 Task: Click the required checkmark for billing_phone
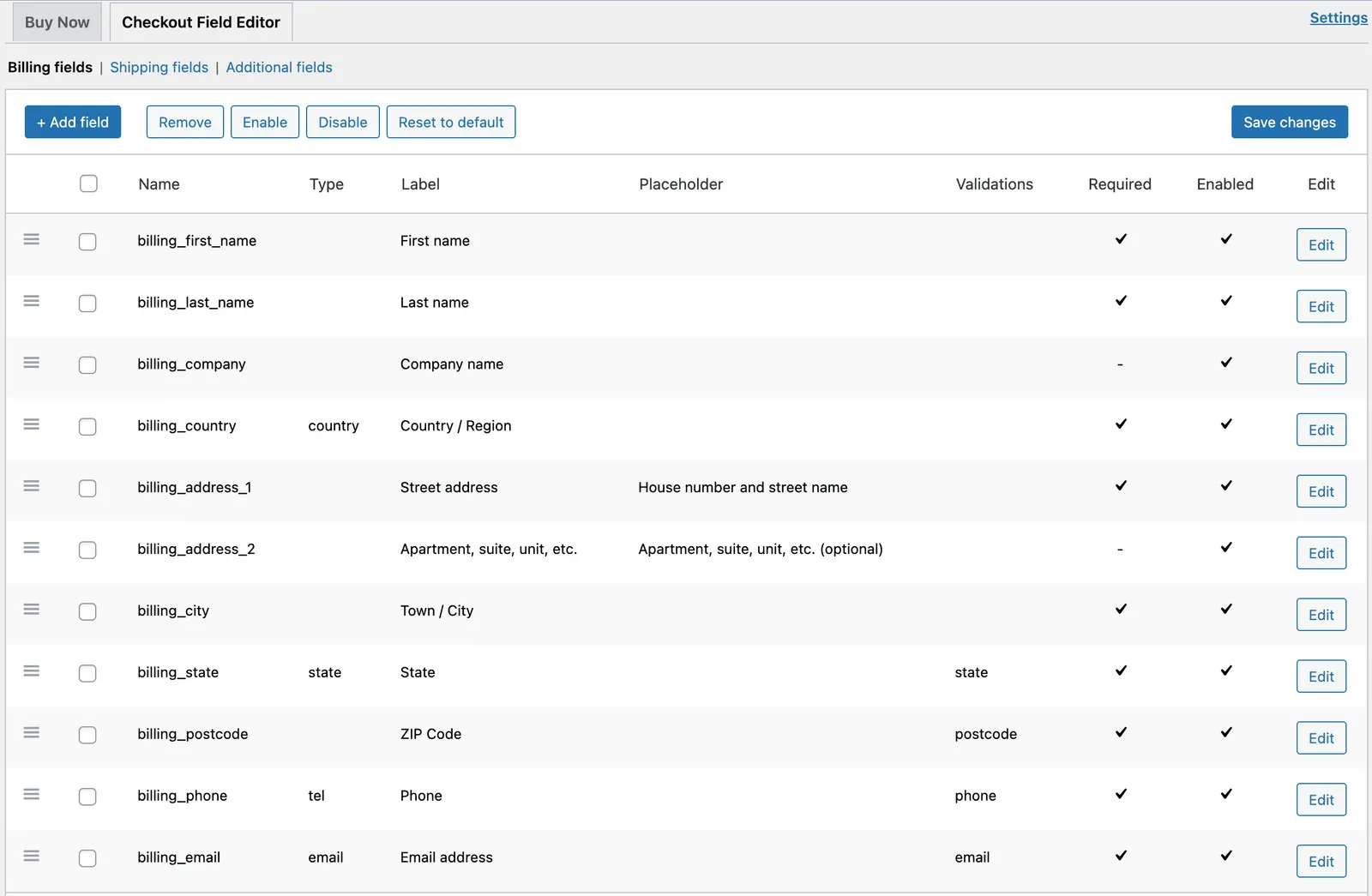pyautogui.click(x=1121, y=794)
